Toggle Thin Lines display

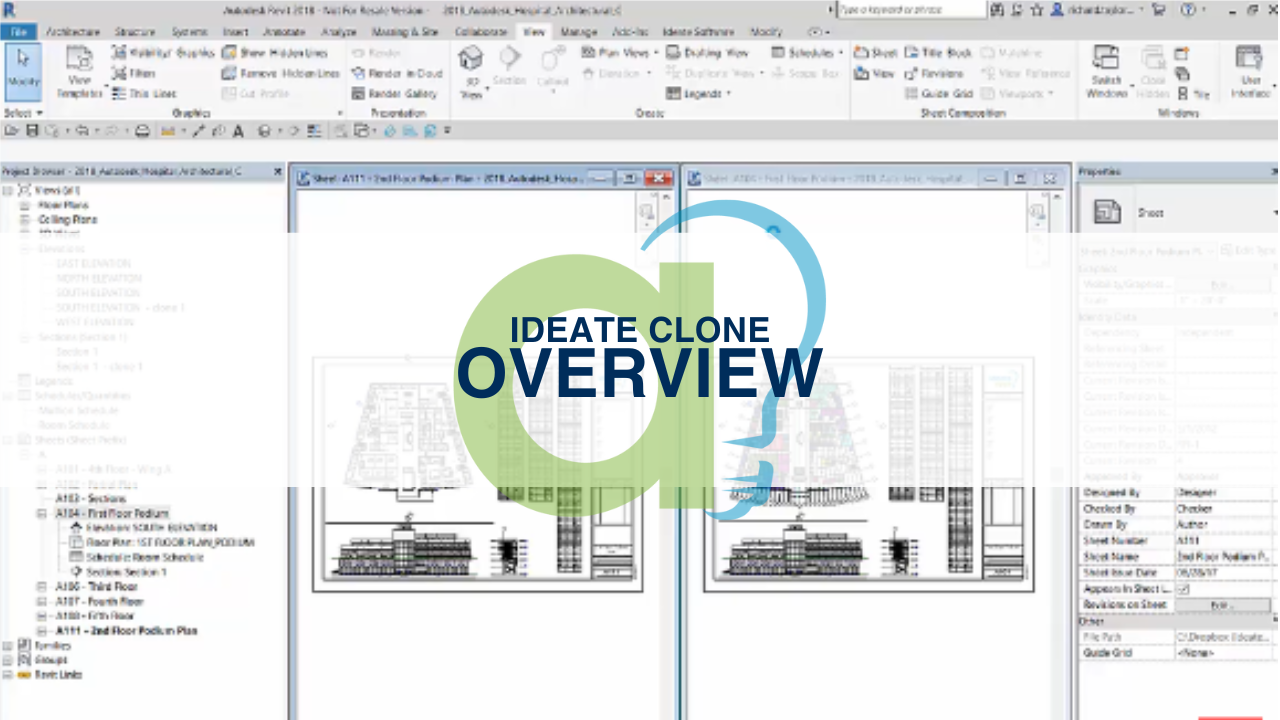click(143, 93)
